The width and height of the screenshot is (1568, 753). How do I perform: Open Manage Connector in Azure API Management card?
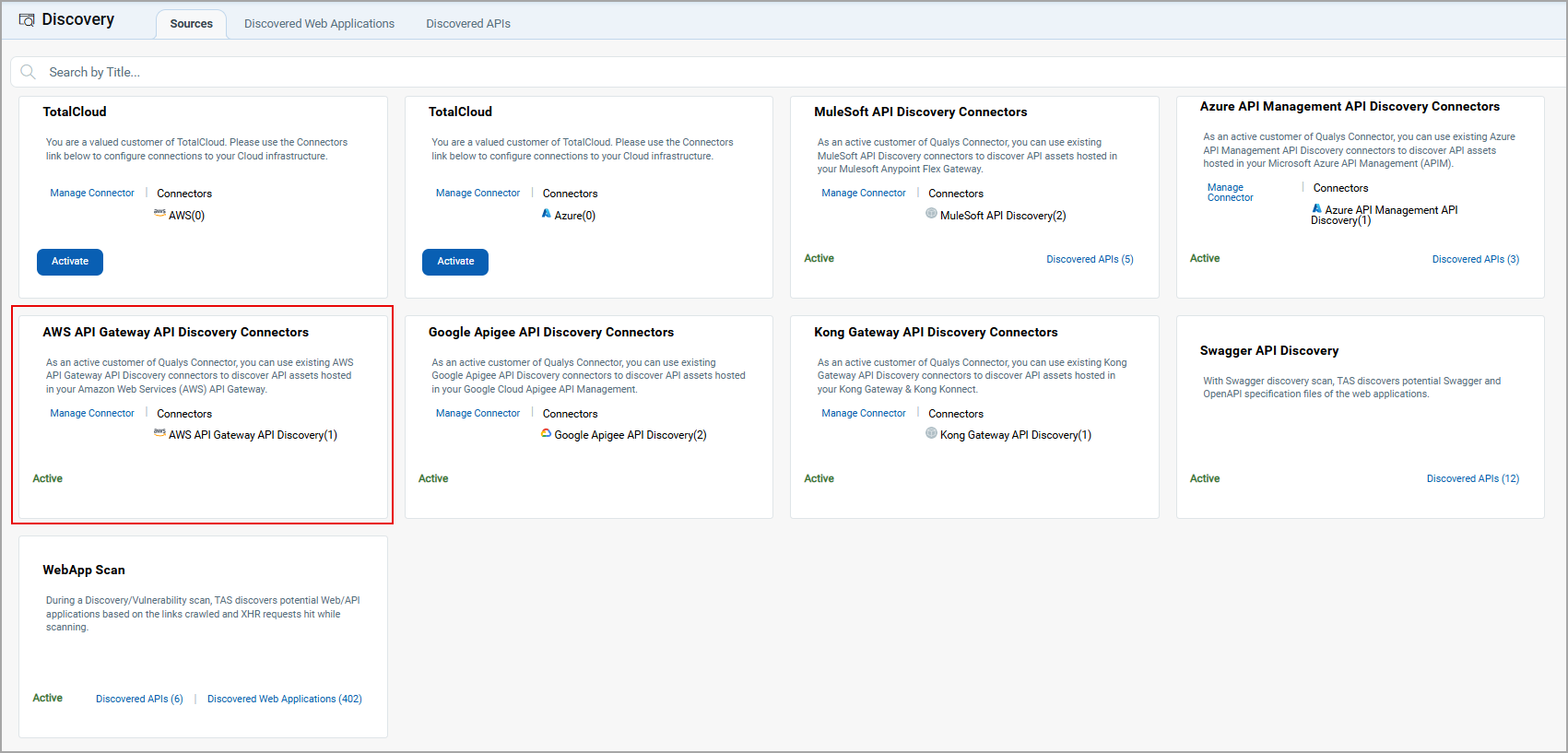pyautogui.click(x=1231, y=193)
